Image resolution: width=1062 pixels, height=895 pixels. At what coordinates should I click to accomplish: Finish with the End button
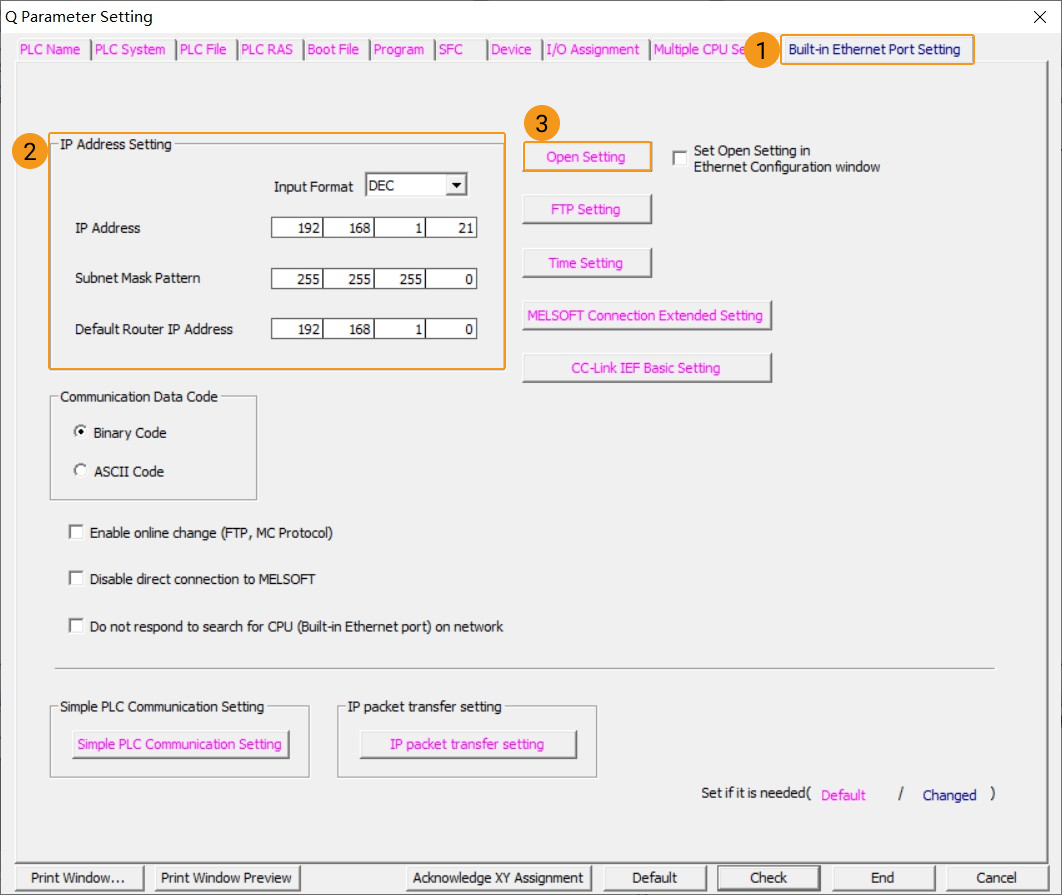coord(883,877)
